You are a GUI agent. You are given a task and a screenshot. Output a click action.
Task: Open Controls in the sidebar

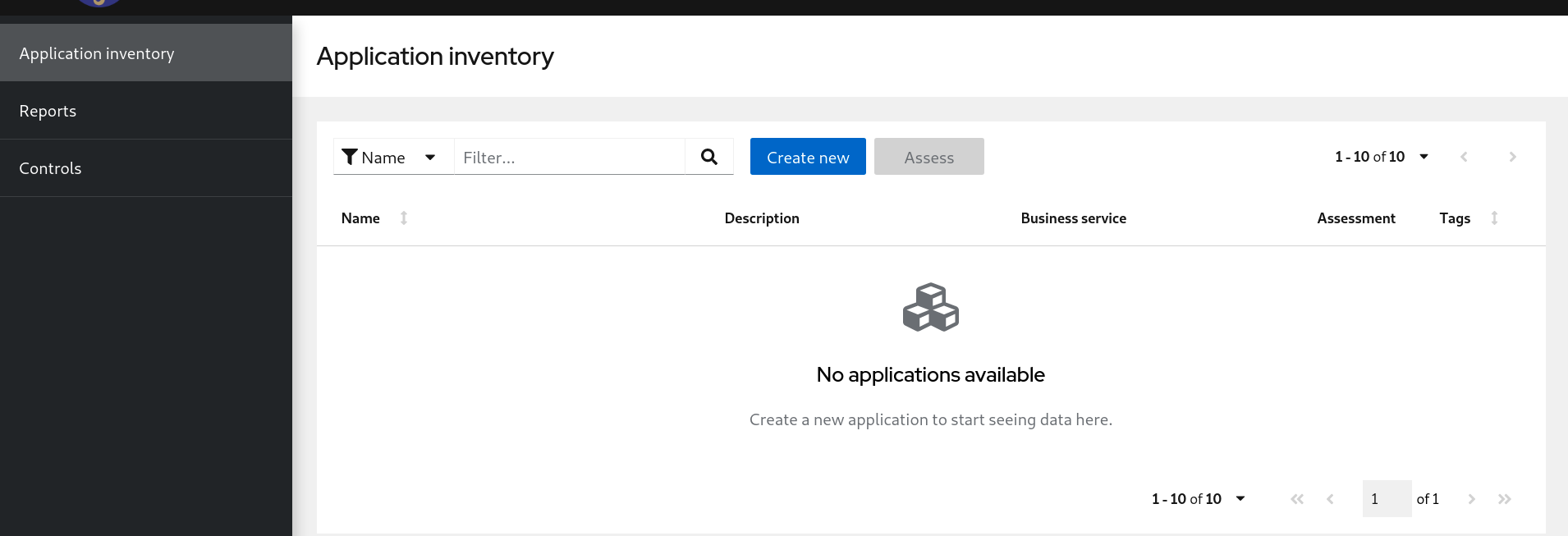[x=50, y=168]
